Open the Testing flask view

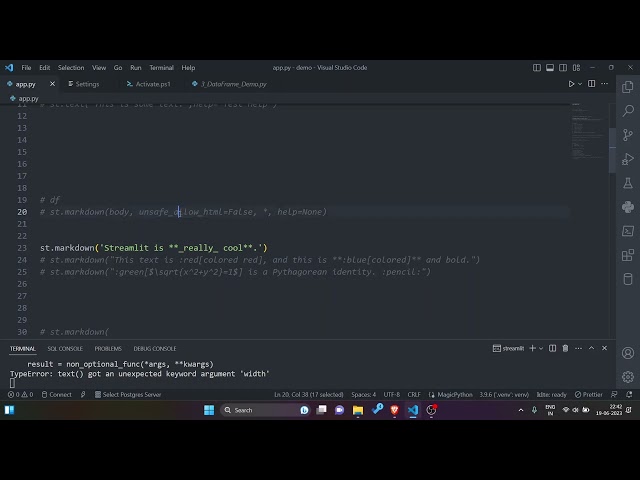click(628, 183)
